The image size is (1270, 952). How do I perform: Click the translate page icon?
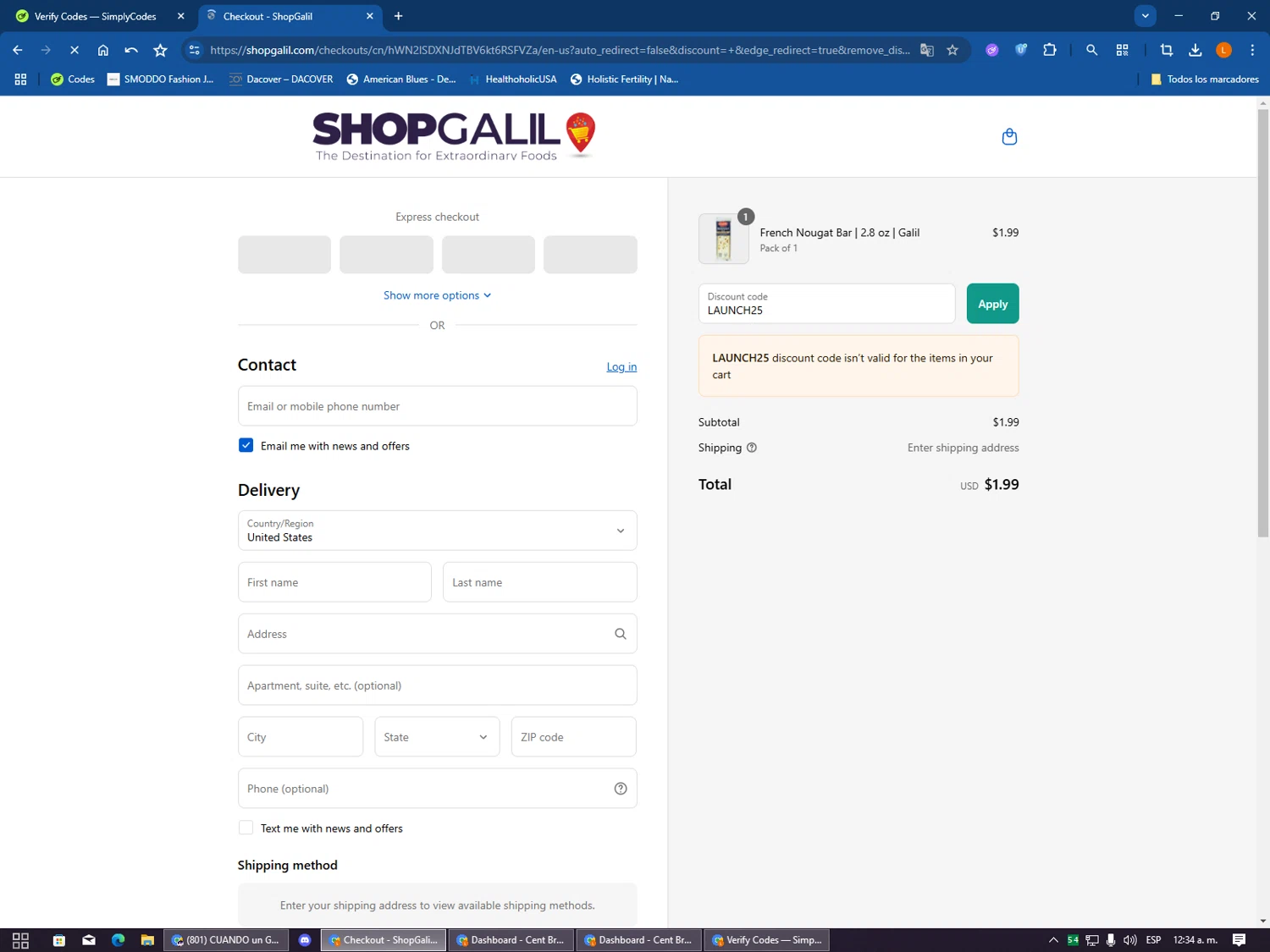point(927,50)
